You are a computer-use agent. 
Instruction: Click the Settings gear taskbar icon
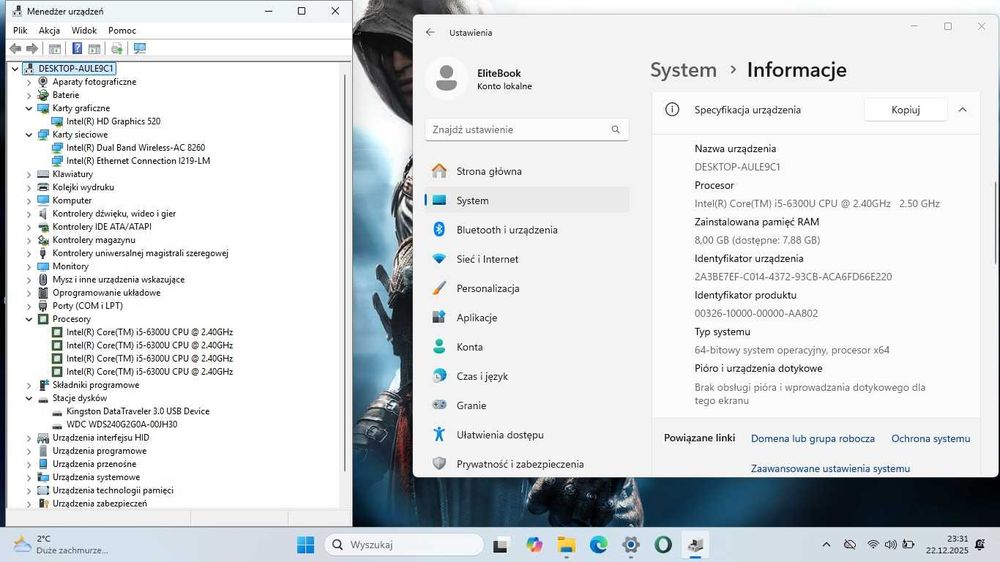(x=631, y=545)
